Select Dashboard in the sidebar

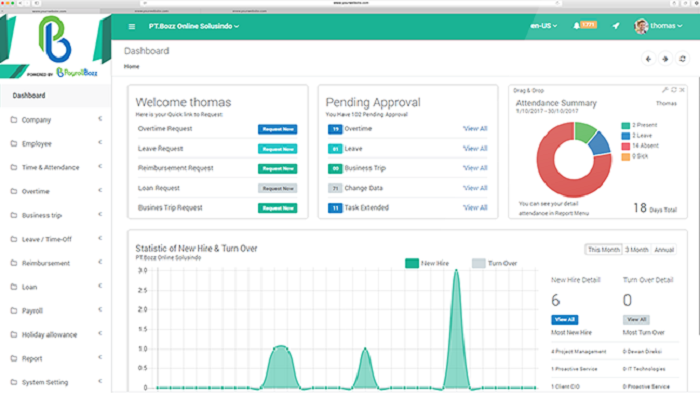tap(55, 96)
